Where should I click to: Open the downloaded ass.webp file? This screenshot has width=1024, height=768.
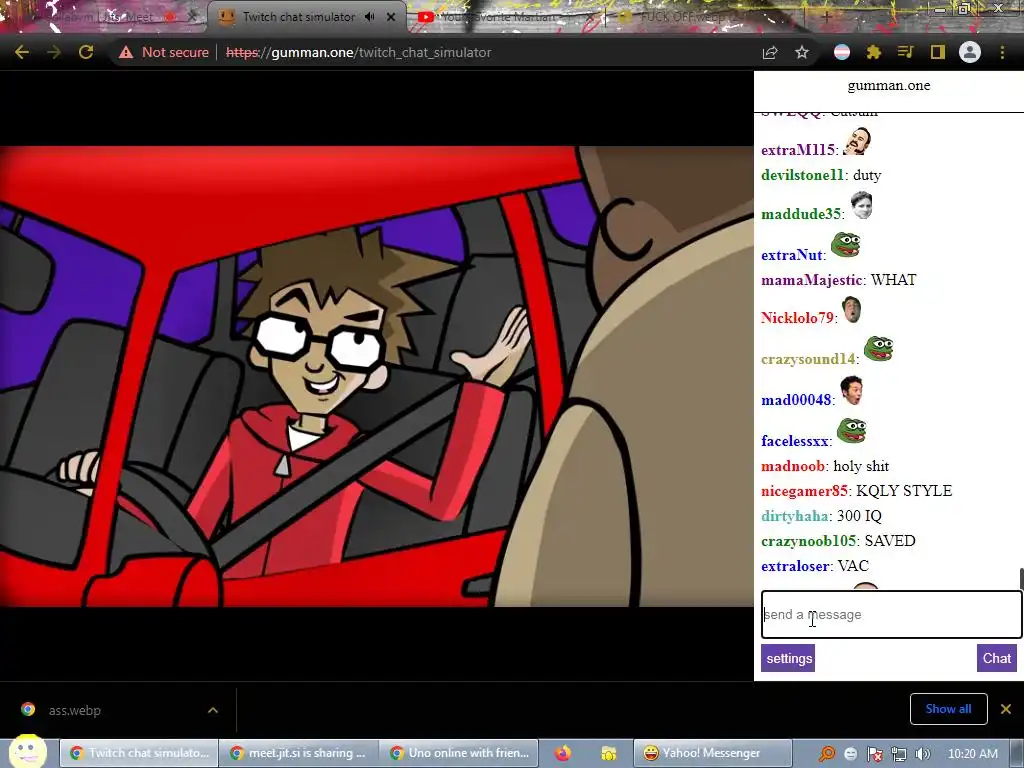click(74, 710)
